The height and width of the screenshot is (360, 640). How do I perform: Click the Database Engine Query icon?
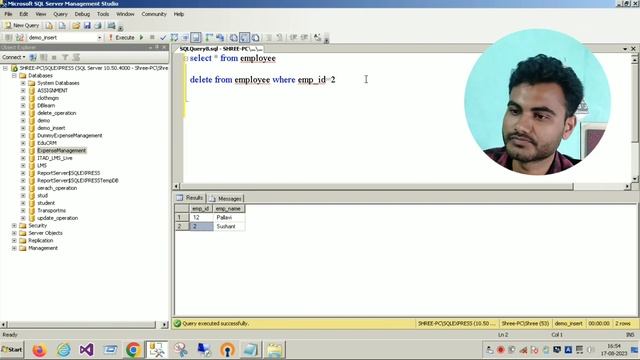pos(49,25)
